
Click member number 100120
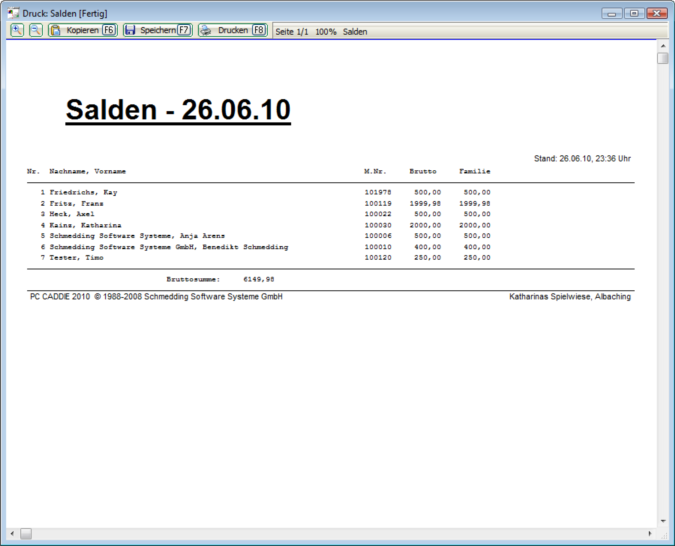click(x=378, y=257)
